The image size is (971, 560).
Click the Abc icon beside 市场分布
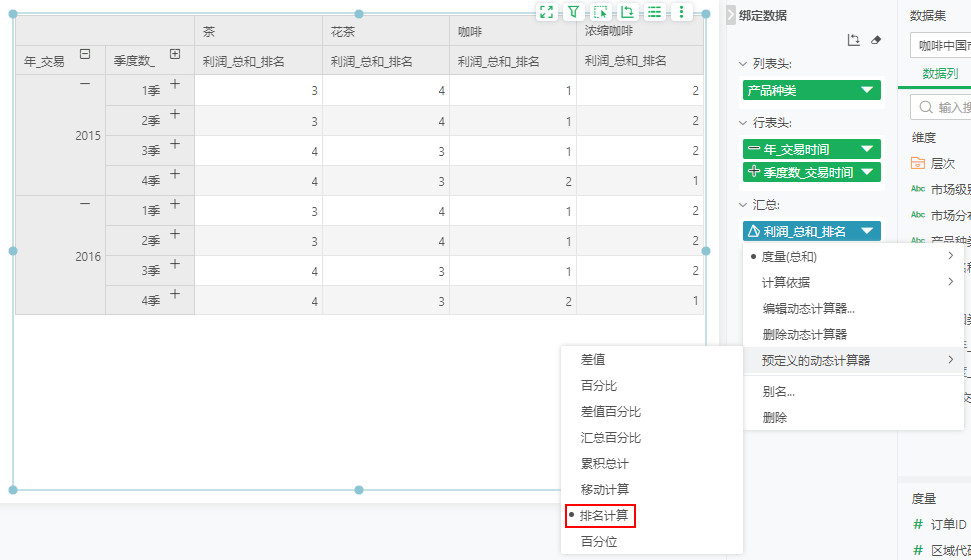(x=918, y=215)
